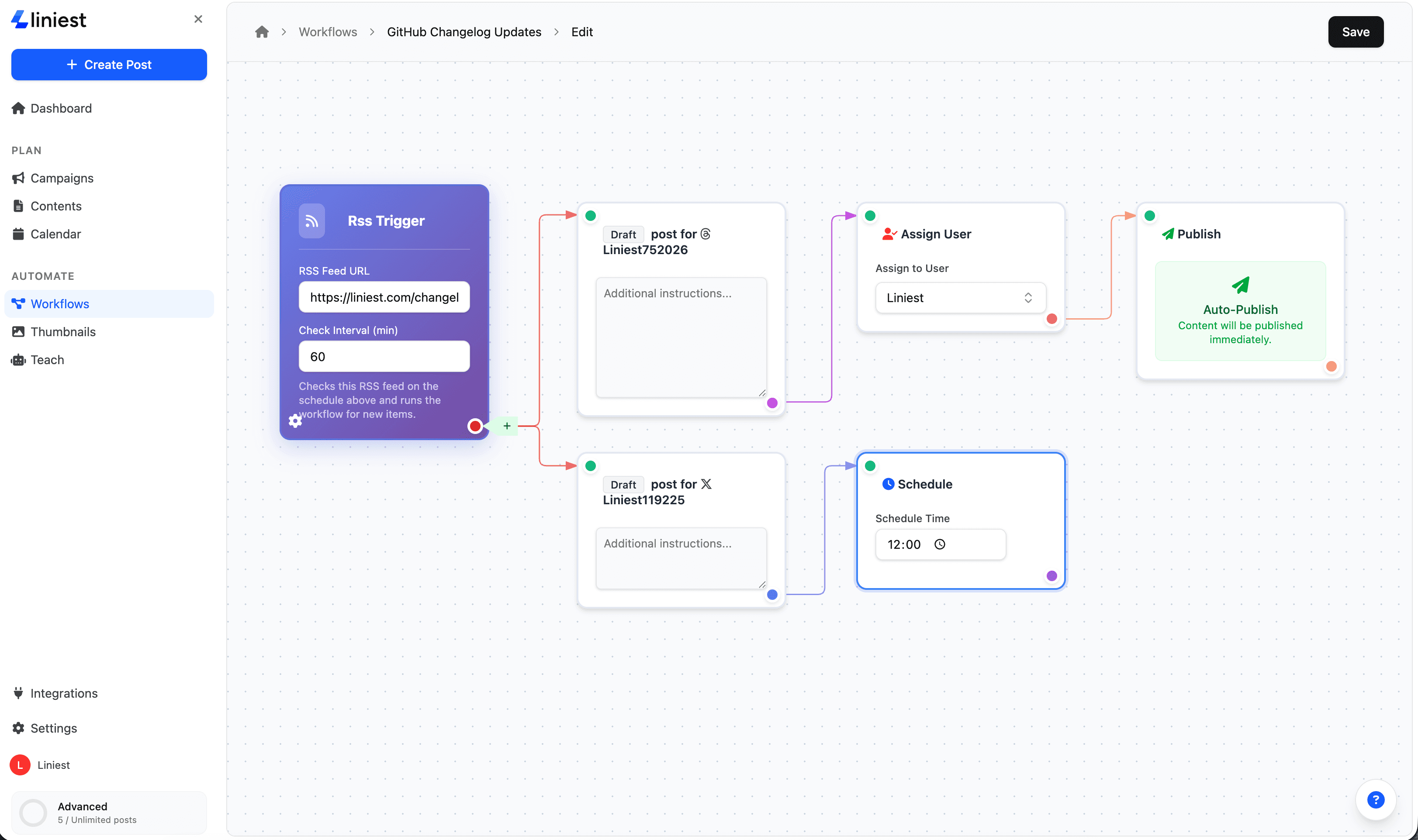Expand the add-node plus next to Rss Trigger
This screenshot has width=1418, height=840.
pos(506,426)
